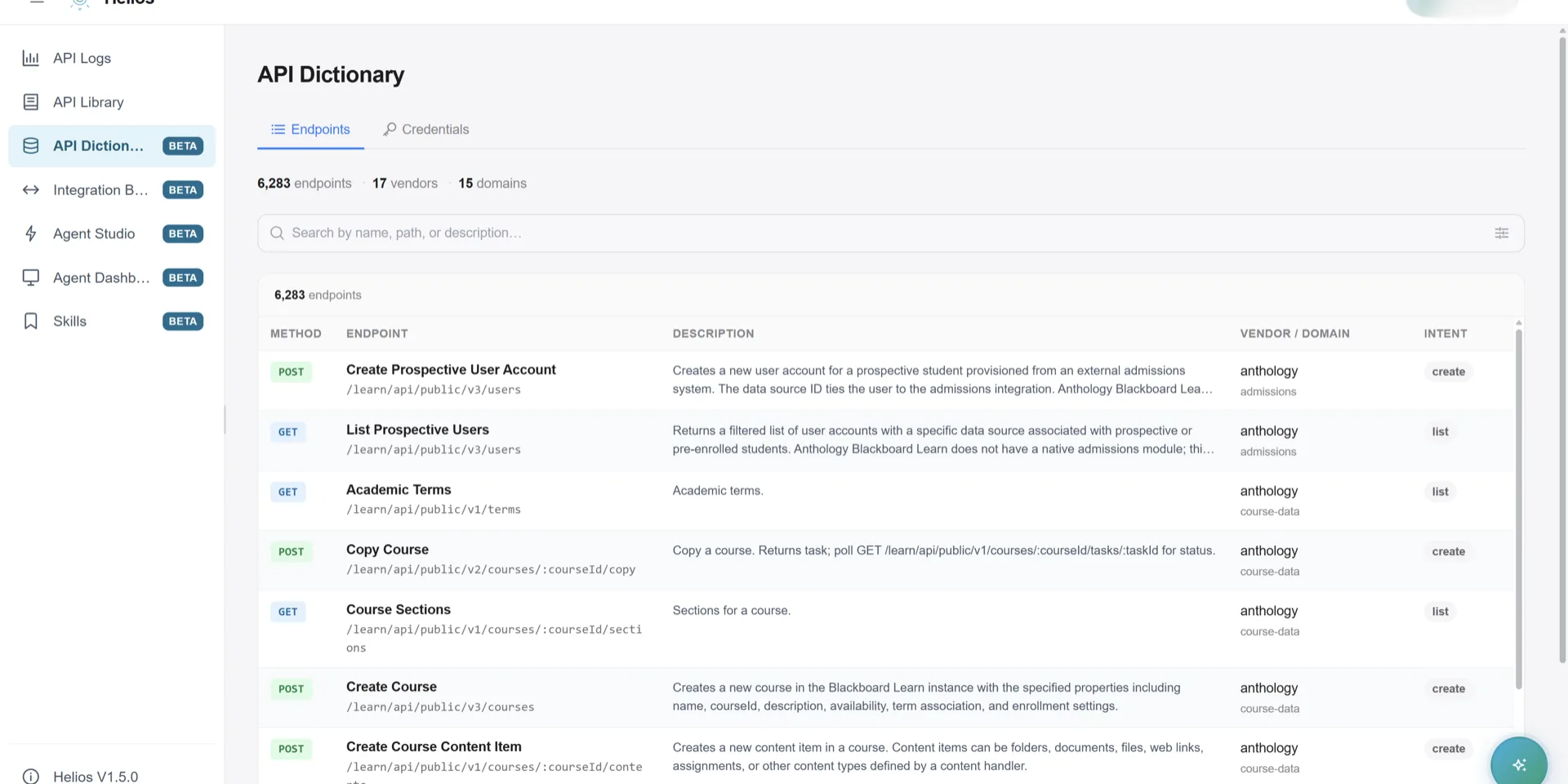Go to Integration Builder in sidebar
This screenshot has width=1568, height=784.
112,190
